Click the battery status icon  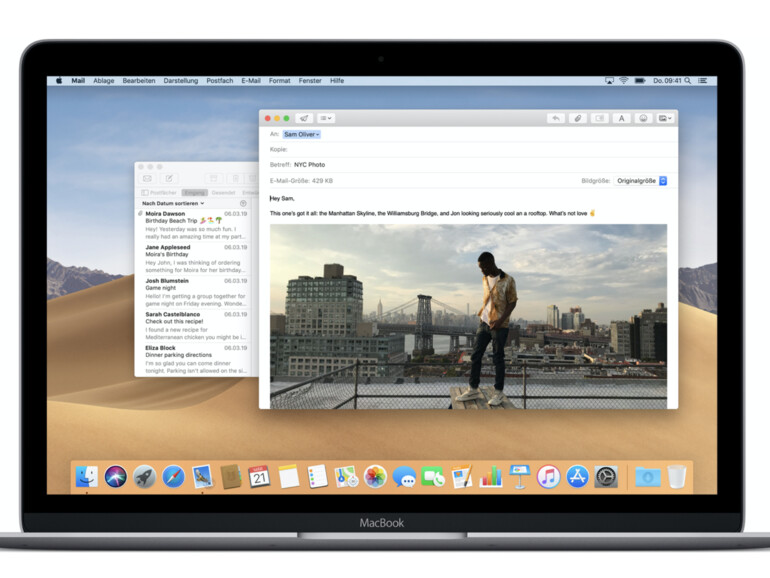click(640, 81)
